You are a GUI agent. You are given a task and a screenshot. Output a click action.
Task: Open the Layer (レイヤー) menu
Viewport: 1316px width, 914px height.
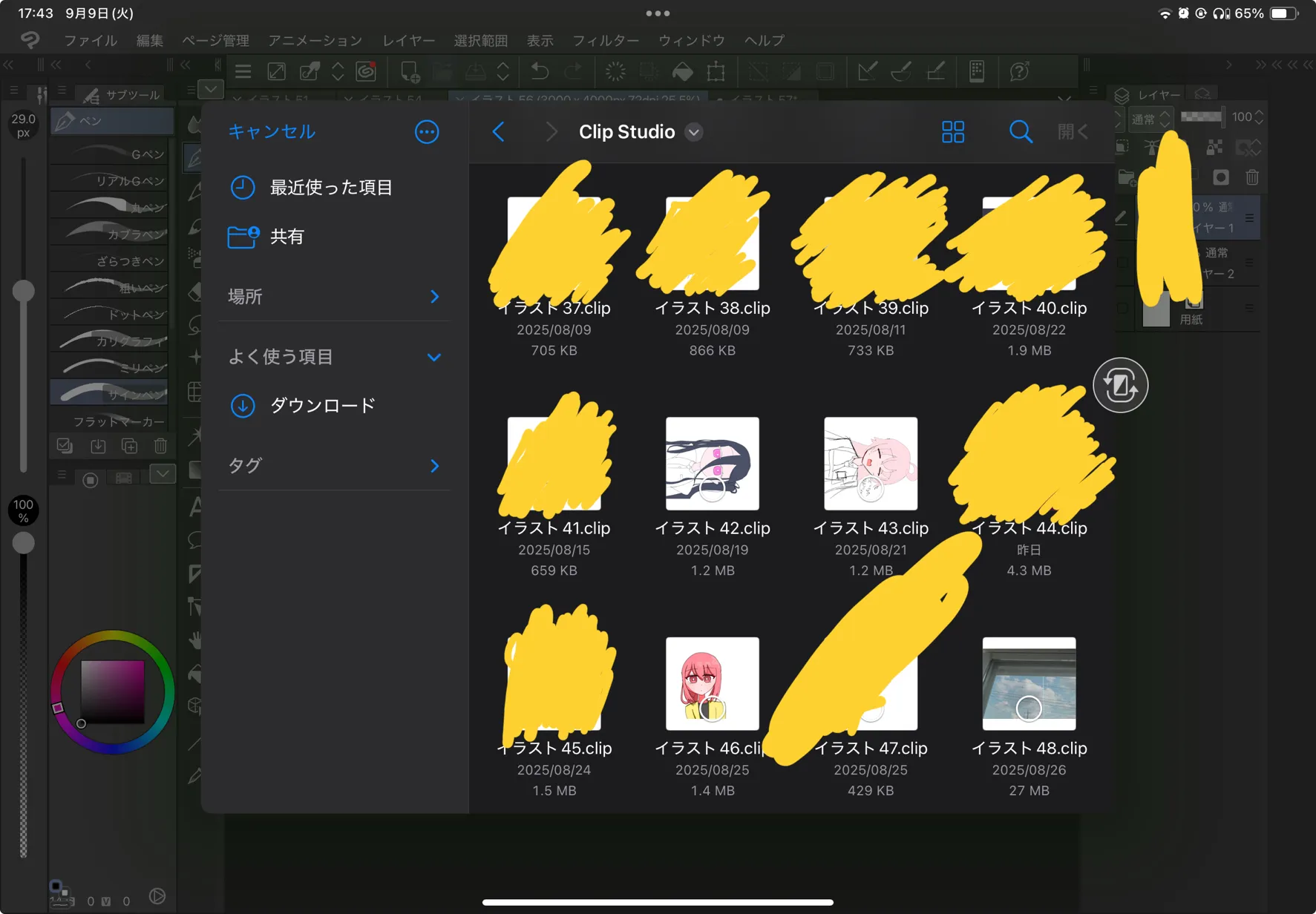(408, 40)
